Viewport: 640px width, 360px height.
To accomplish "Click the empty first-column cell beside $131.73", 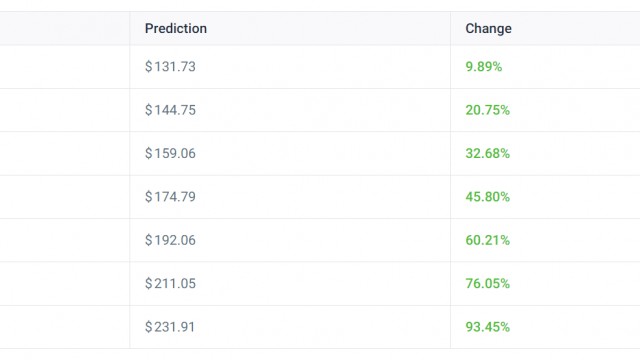I will 64,67.
